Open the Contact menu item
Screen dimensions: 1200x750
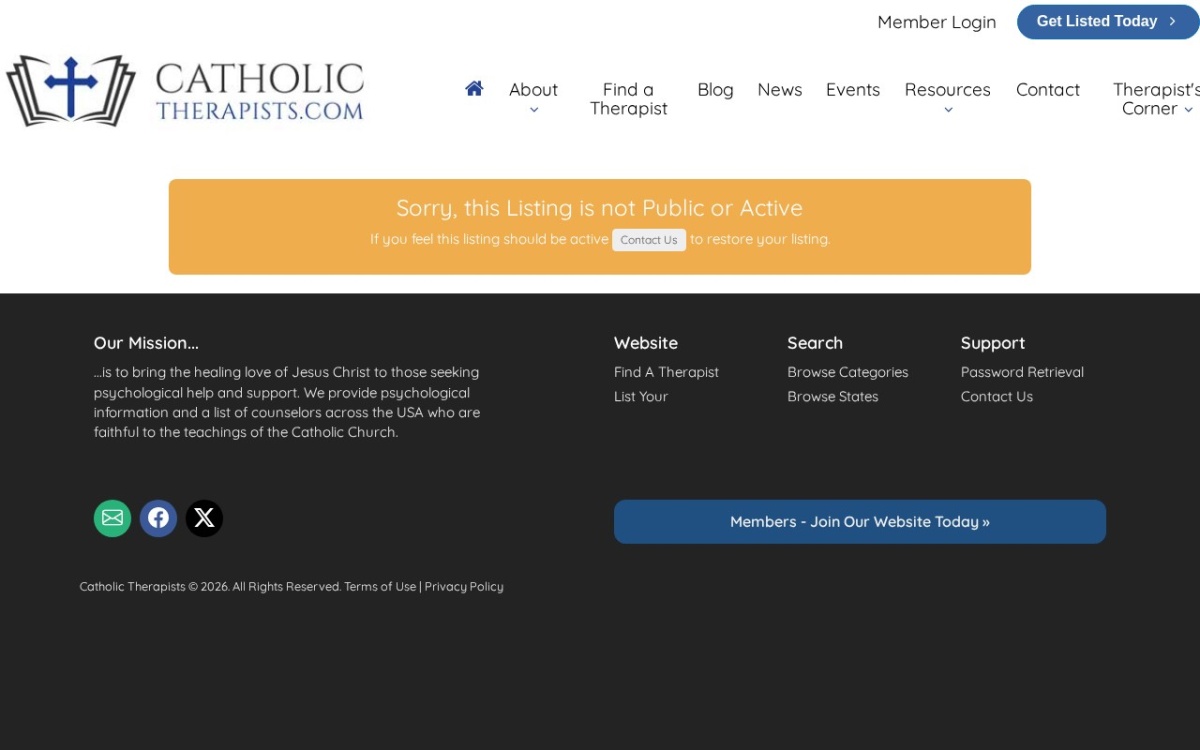pyautogui.click(x=1048, y=90)
